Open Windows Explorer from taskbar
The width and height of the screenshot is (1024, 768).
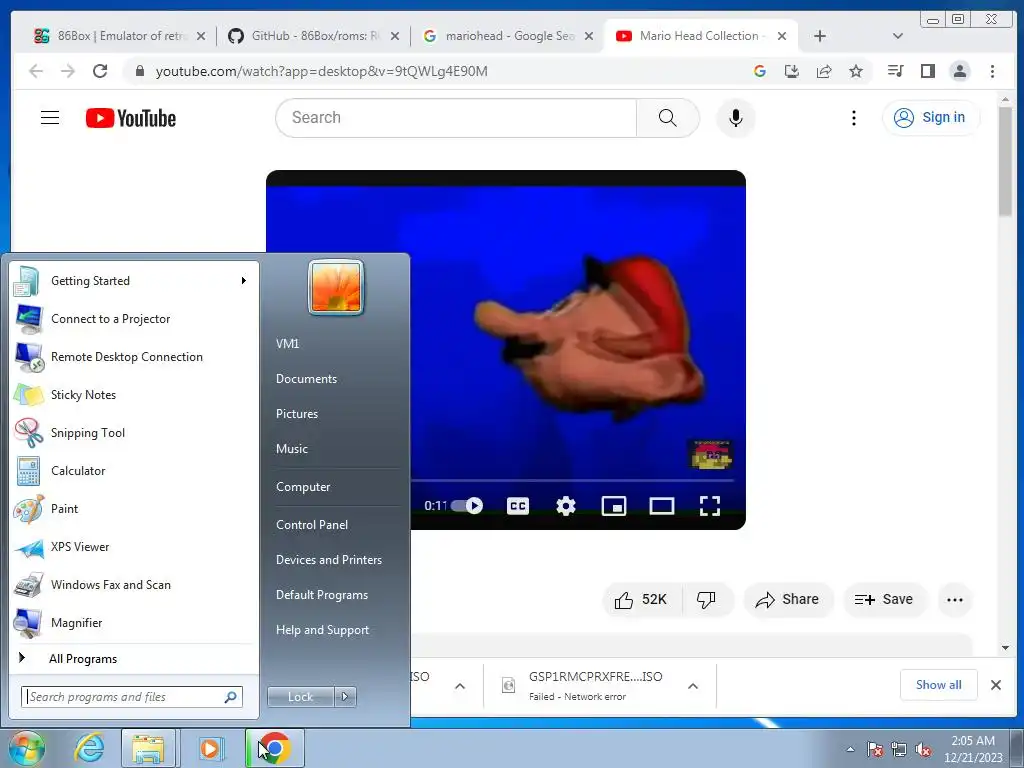point(148,748)
